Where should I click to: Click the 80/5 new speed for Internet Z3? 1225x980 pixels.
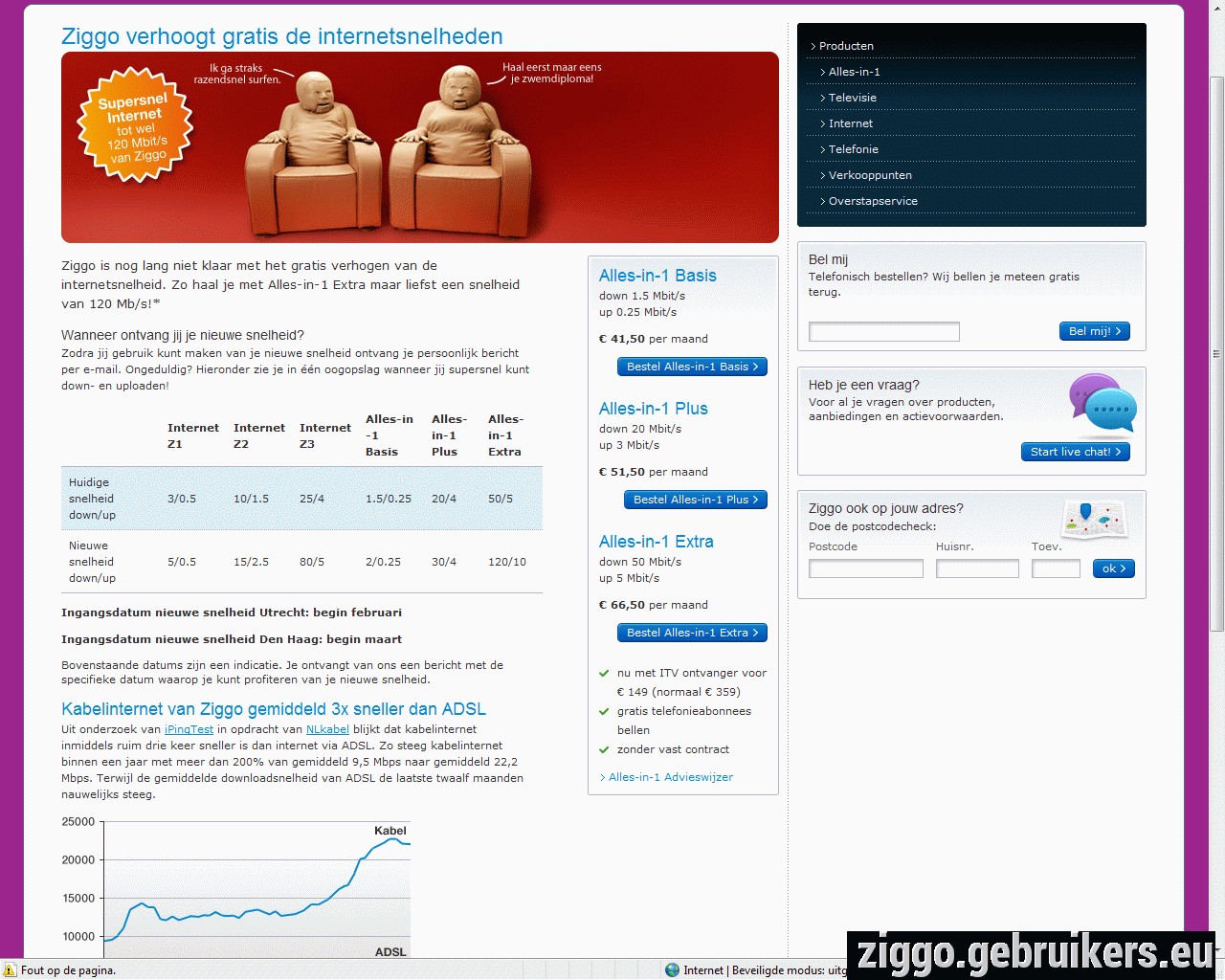[312, 562]
